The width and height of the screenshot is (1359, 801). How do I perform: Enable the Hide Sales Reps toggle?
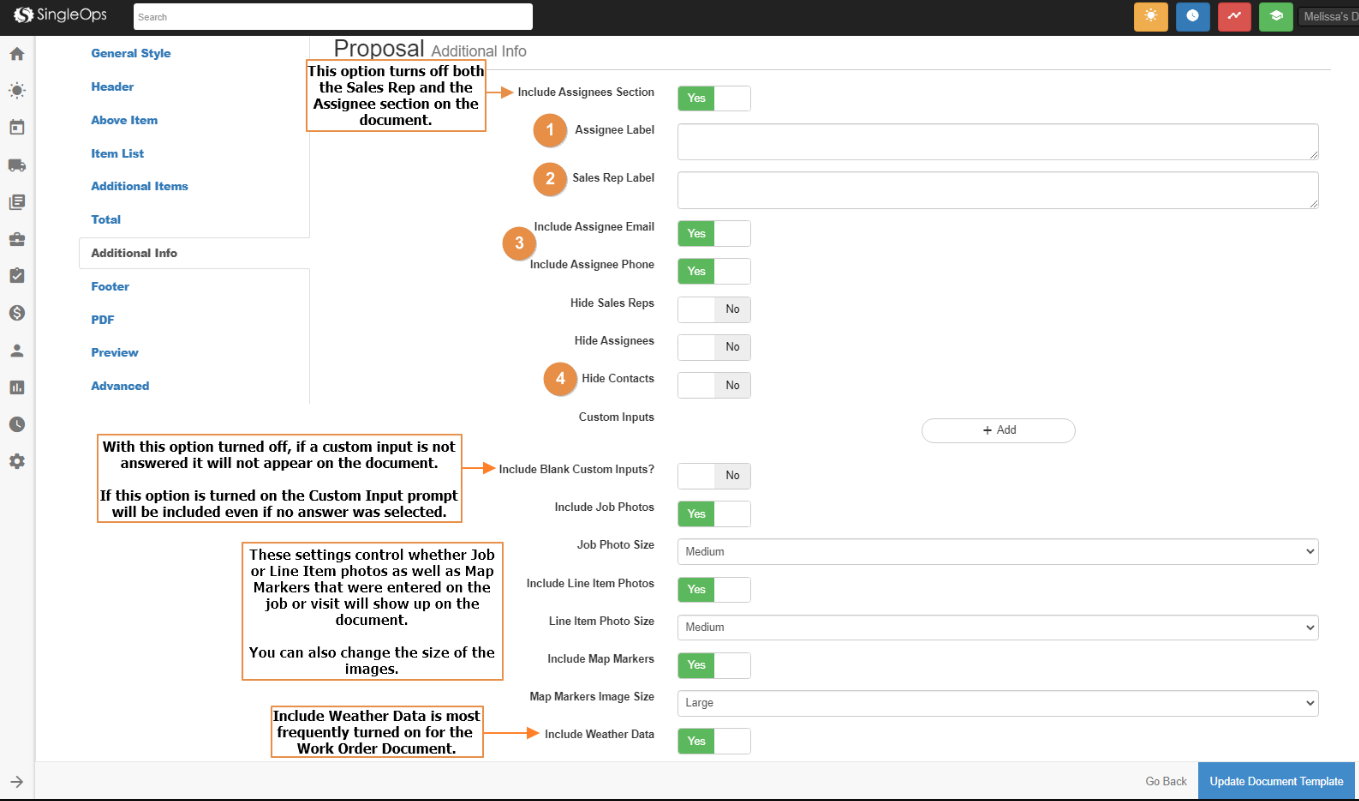point(713,309)
